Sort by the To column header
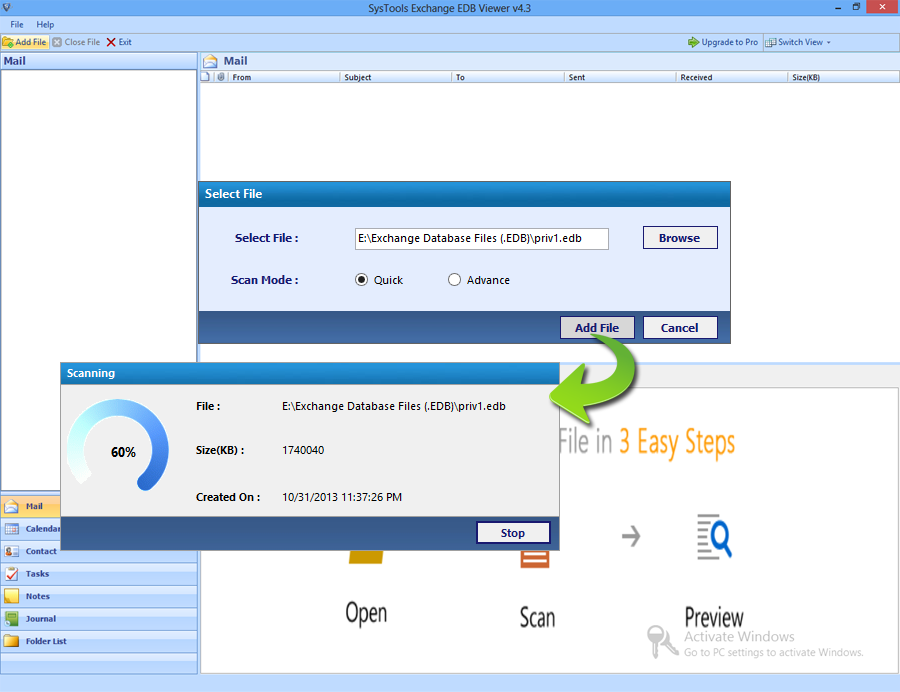This screenshot has width=900, height=692. point(508,77)
